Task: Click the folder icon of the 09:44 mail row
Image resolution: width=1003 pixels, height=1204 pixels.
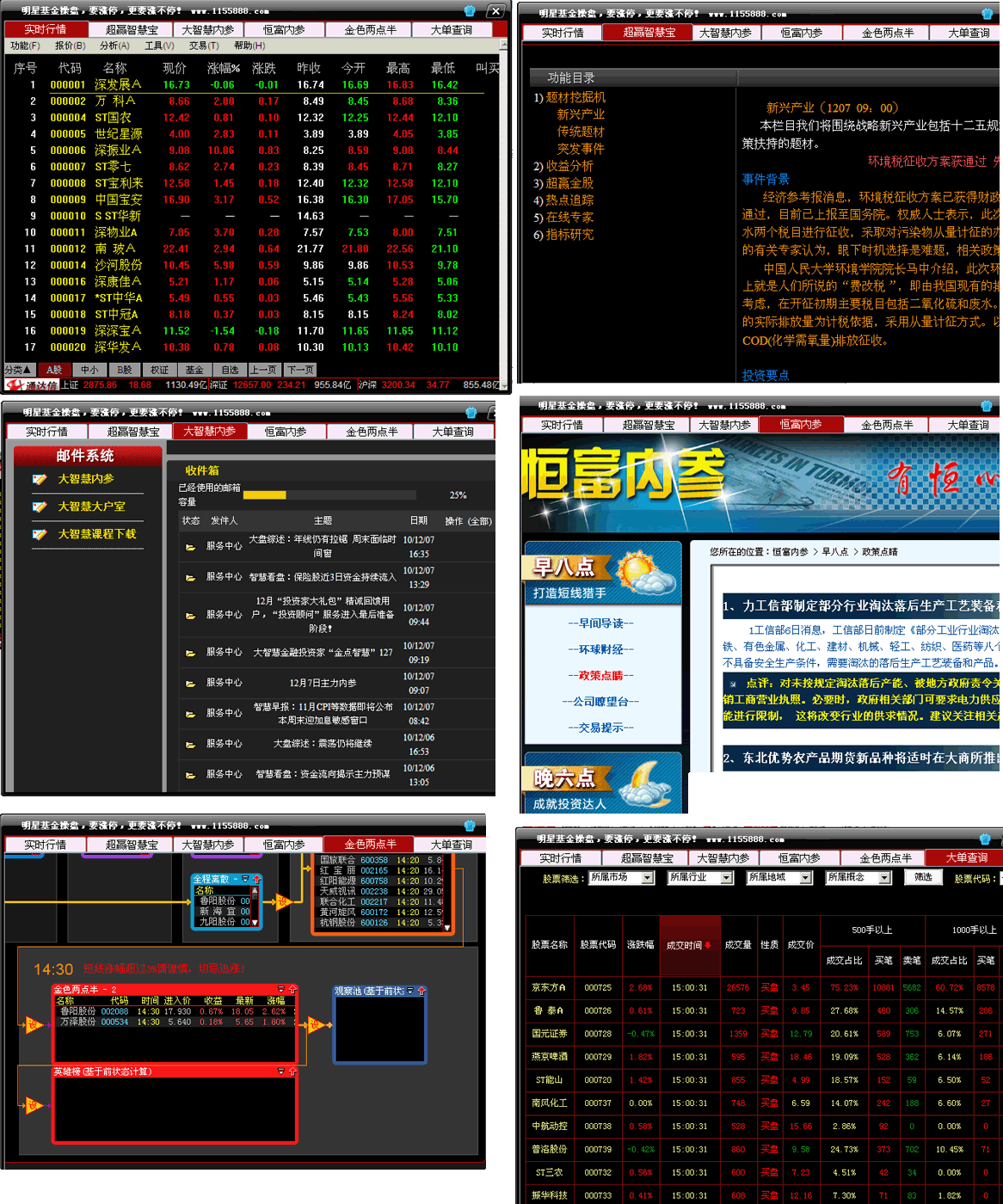Action: coord(190,615)
